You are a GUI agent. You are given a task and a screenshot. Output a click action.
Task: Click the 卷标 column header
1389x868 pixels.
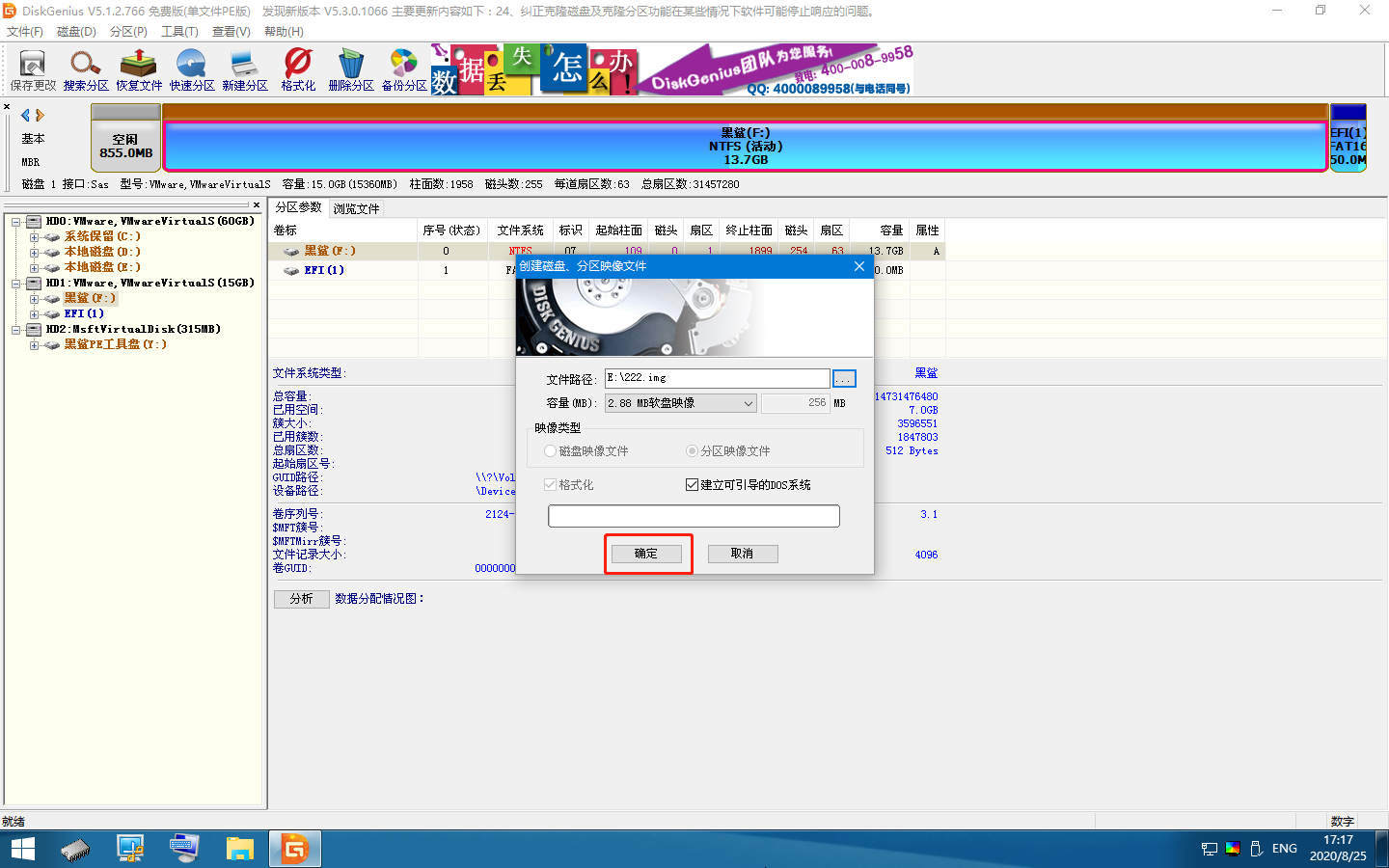click(x=343, y=231)
